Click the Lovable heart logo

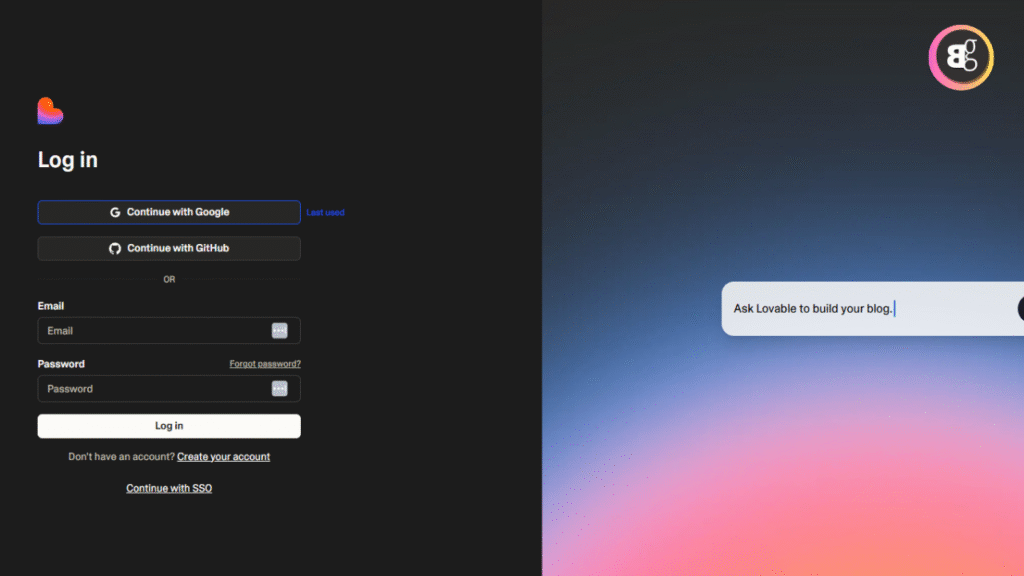[48, 110]
